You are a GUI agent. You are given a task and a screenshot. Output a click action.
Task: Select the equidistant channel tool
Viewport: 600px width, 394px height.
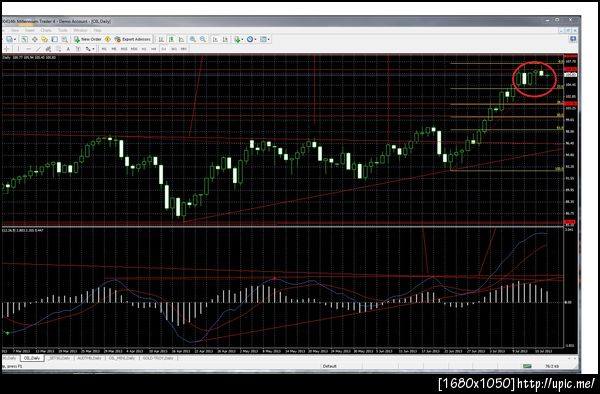point(48,49)
